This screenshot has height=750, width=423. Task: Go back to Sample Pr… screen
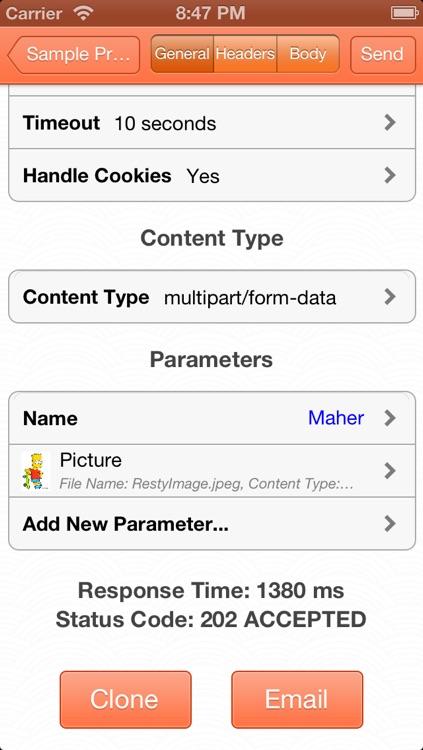tap(74, 54)
